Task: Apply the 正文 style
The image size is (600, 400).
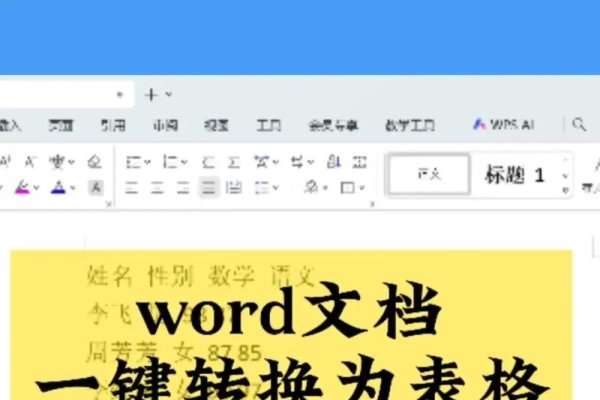Action: (x=429, y=175)
